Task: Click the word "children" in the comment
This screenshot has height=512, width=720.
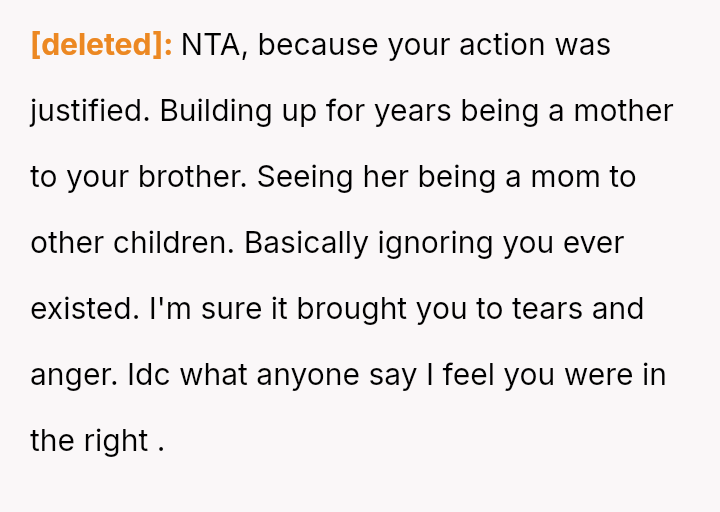Action: (181, 243)
